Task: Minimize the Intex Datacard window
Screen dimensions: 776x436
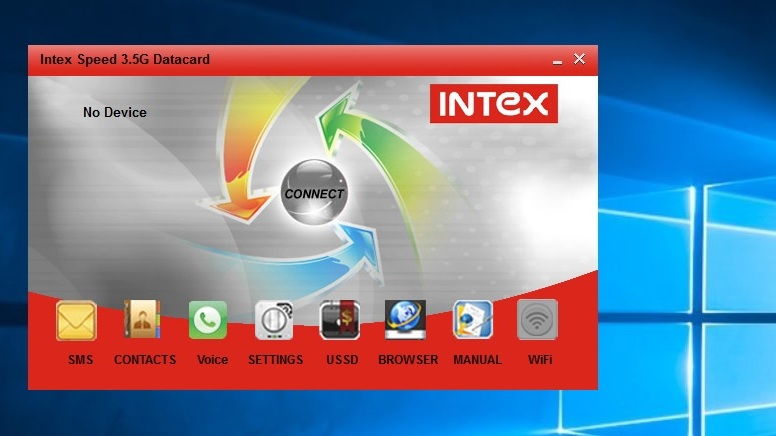Action: pyautogui.click(x=557, y=61)
